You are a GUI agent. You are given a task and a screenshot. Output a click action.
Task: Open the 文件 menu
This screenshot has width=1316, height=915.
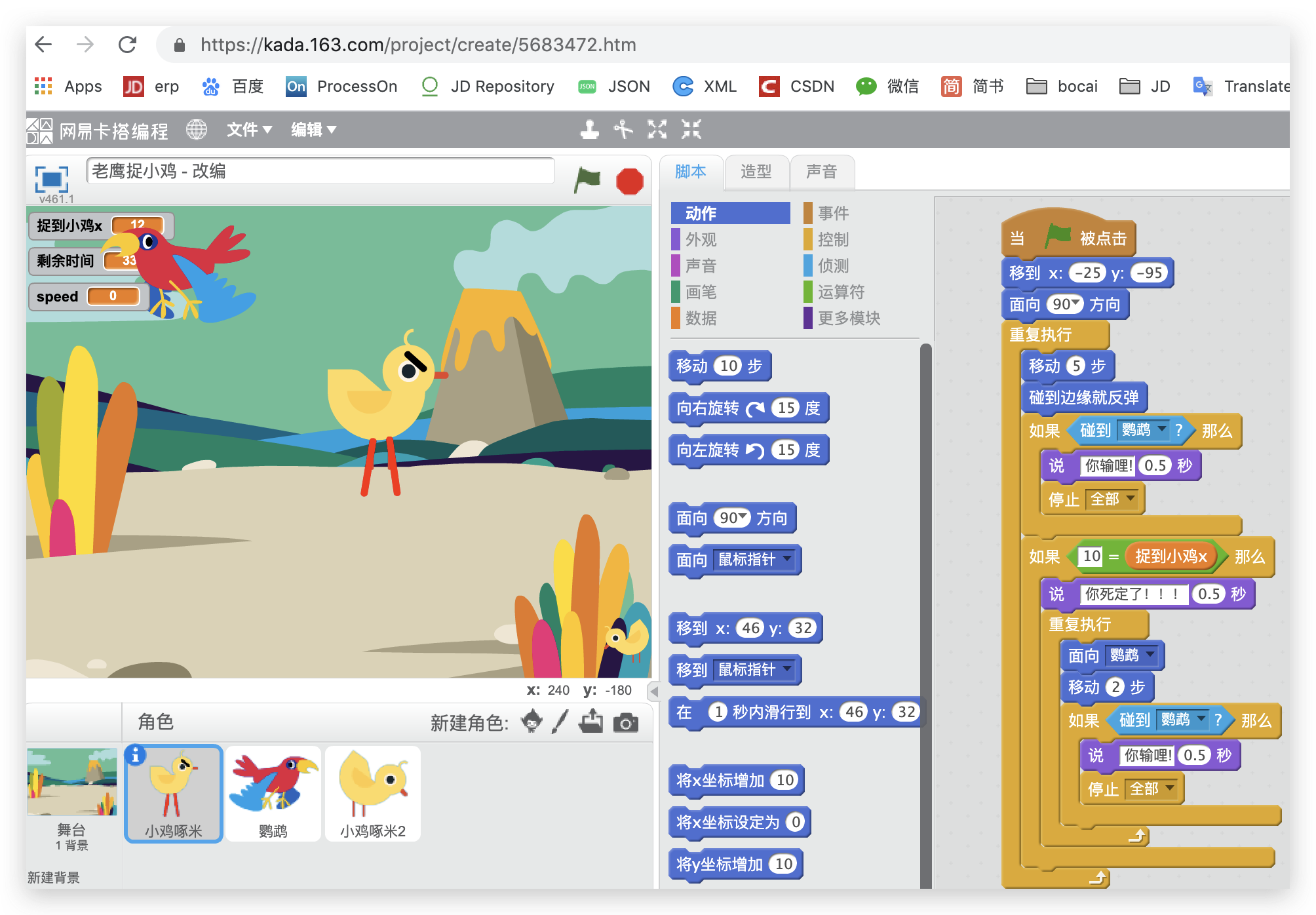click(x=248, y=129)
